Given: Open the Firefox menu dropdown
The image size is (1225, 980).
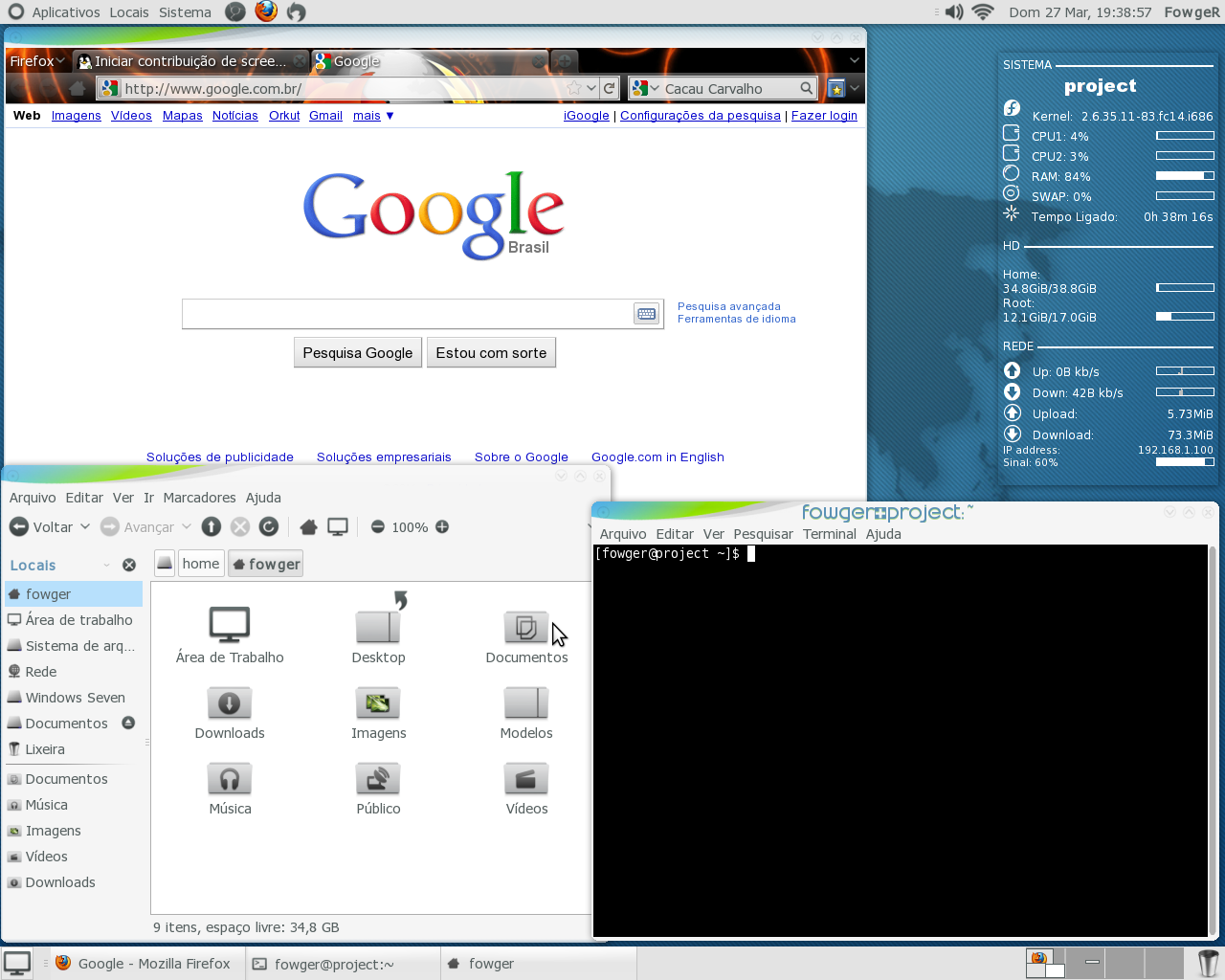Looking at the screenshot, I should coord(37,60).
